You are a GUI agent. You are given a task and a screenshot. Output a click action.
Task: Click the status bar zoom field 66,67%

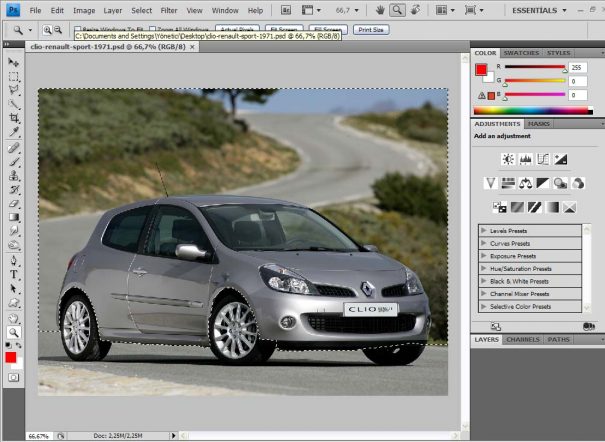[x=39, y=436]
